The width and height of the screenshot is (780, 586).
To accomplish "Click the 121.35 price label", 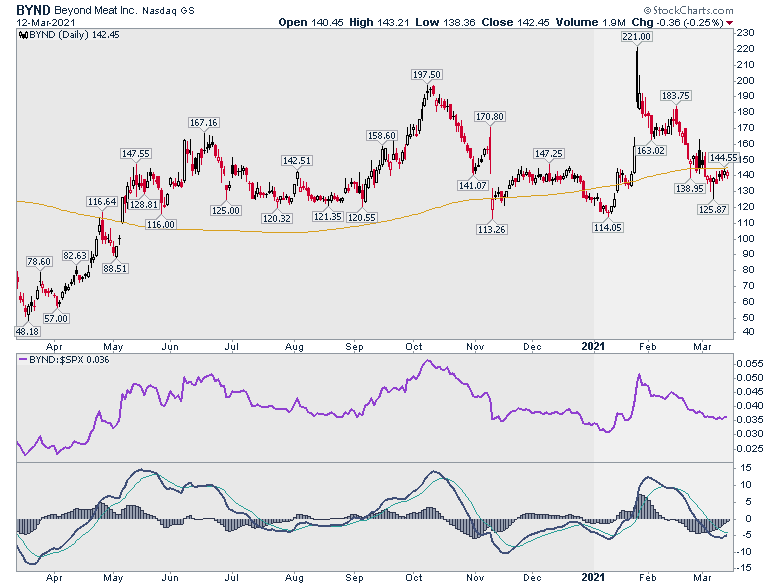I will 327,216.
